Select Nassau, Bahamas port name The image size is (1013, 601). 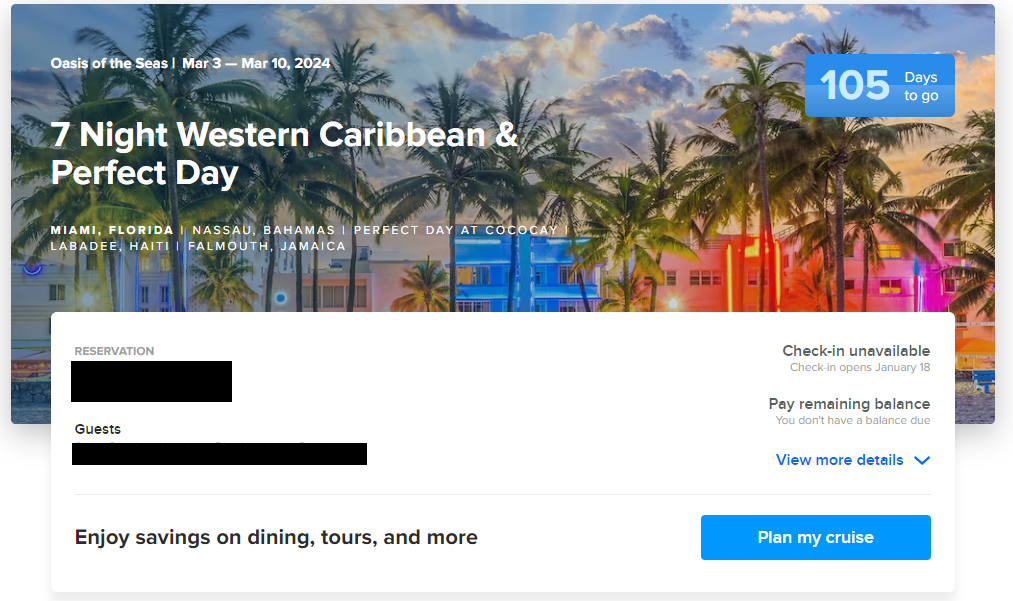point(264,230)
